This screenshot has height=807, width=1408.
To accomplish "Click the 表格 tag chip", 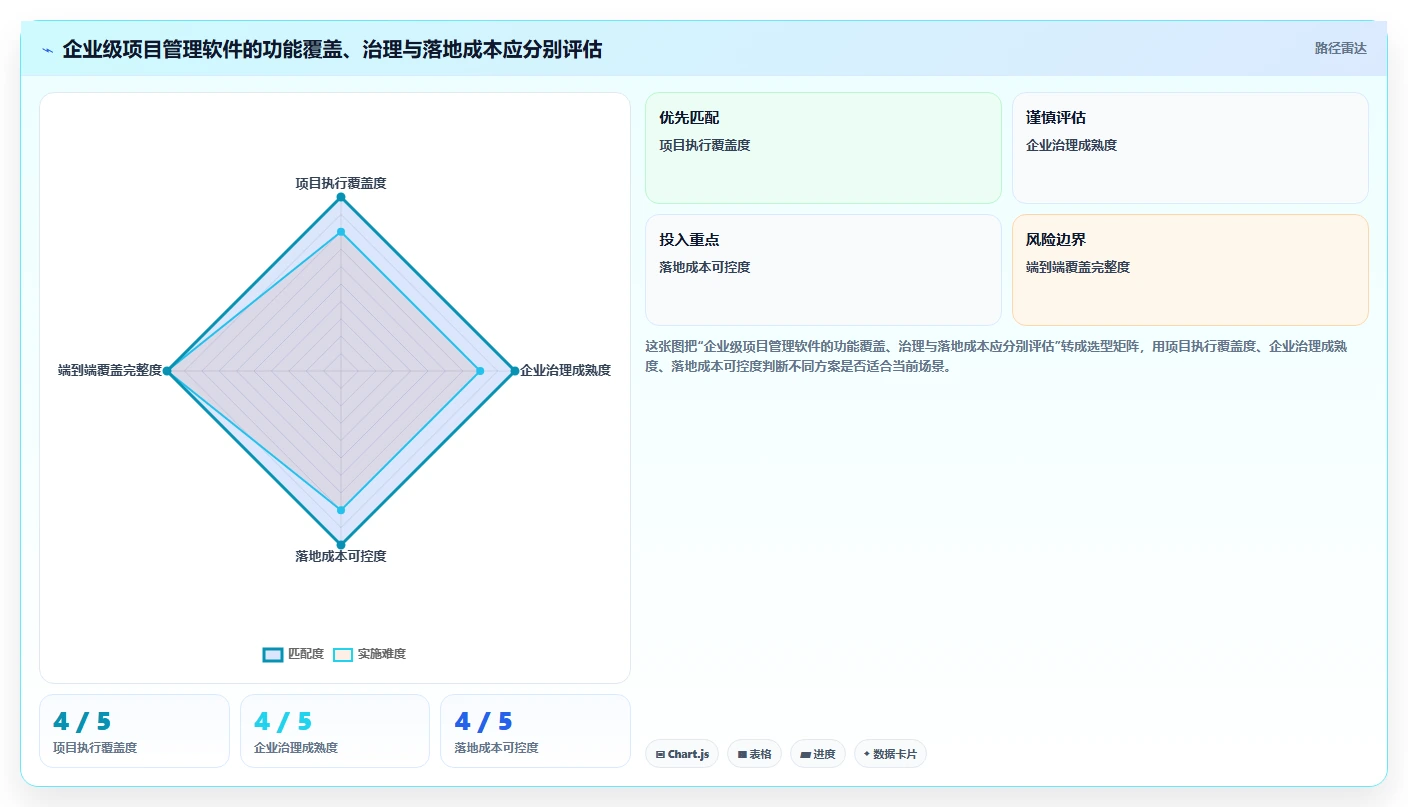I will (x=754, y=754).
